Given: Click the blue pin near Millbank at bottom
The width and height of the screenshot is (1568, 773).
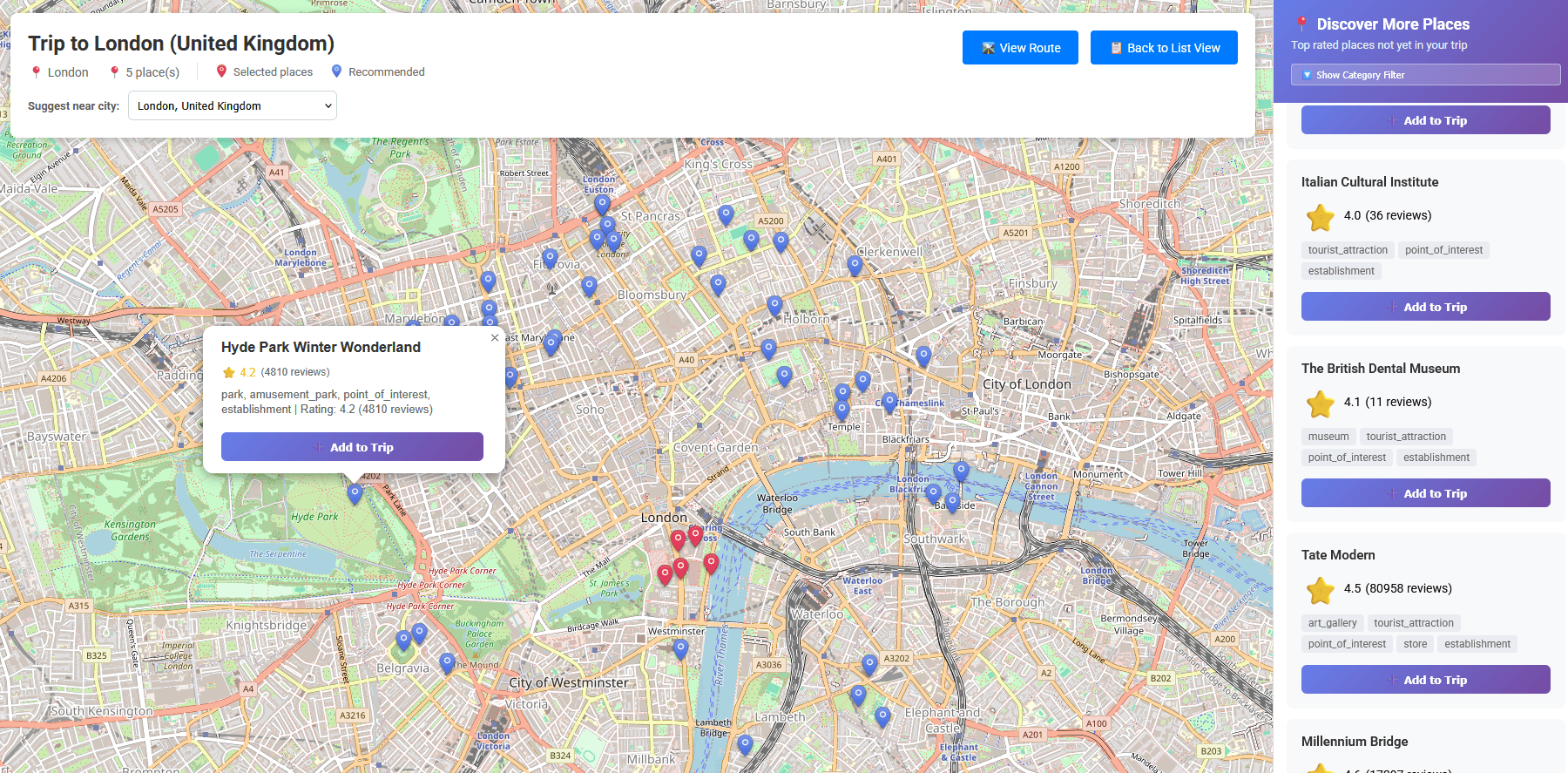Looking at the screenshot, I should coord(745,744).
